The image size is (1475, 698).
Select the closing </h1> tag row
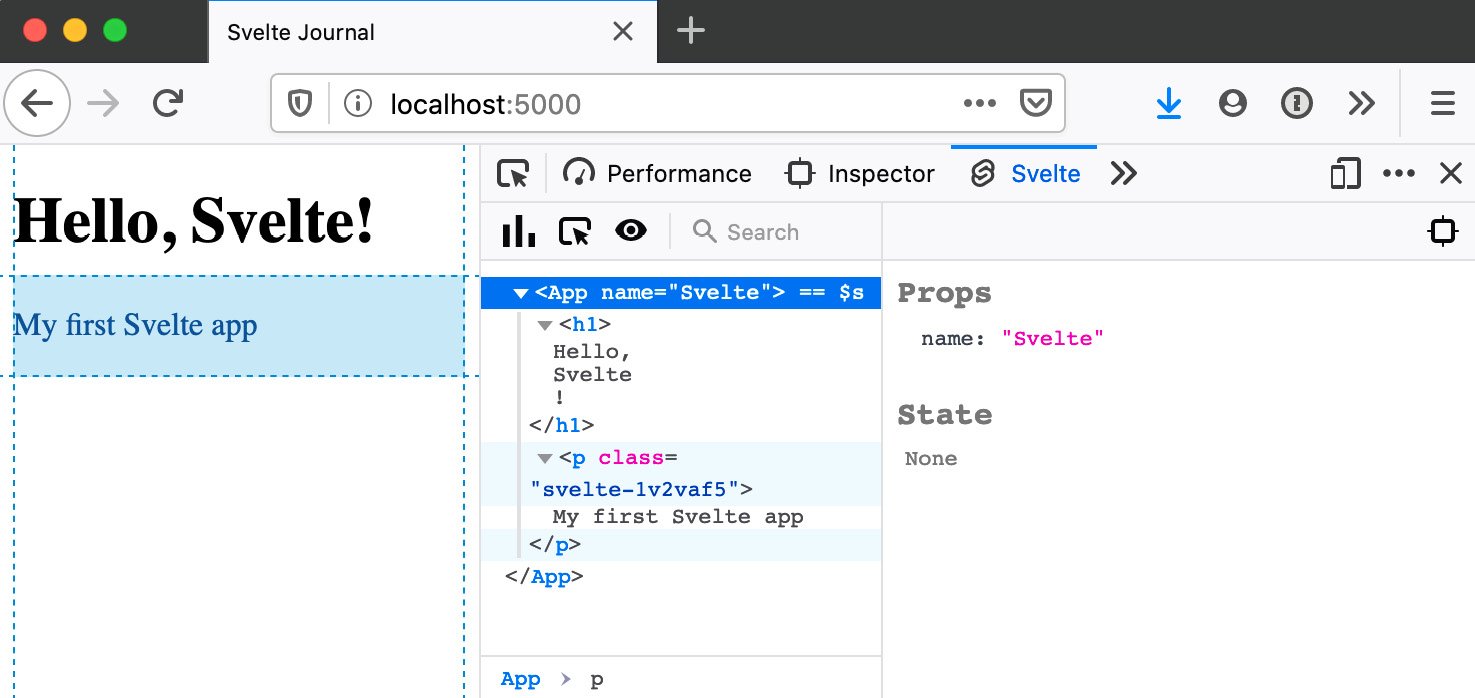pos(681,426)
